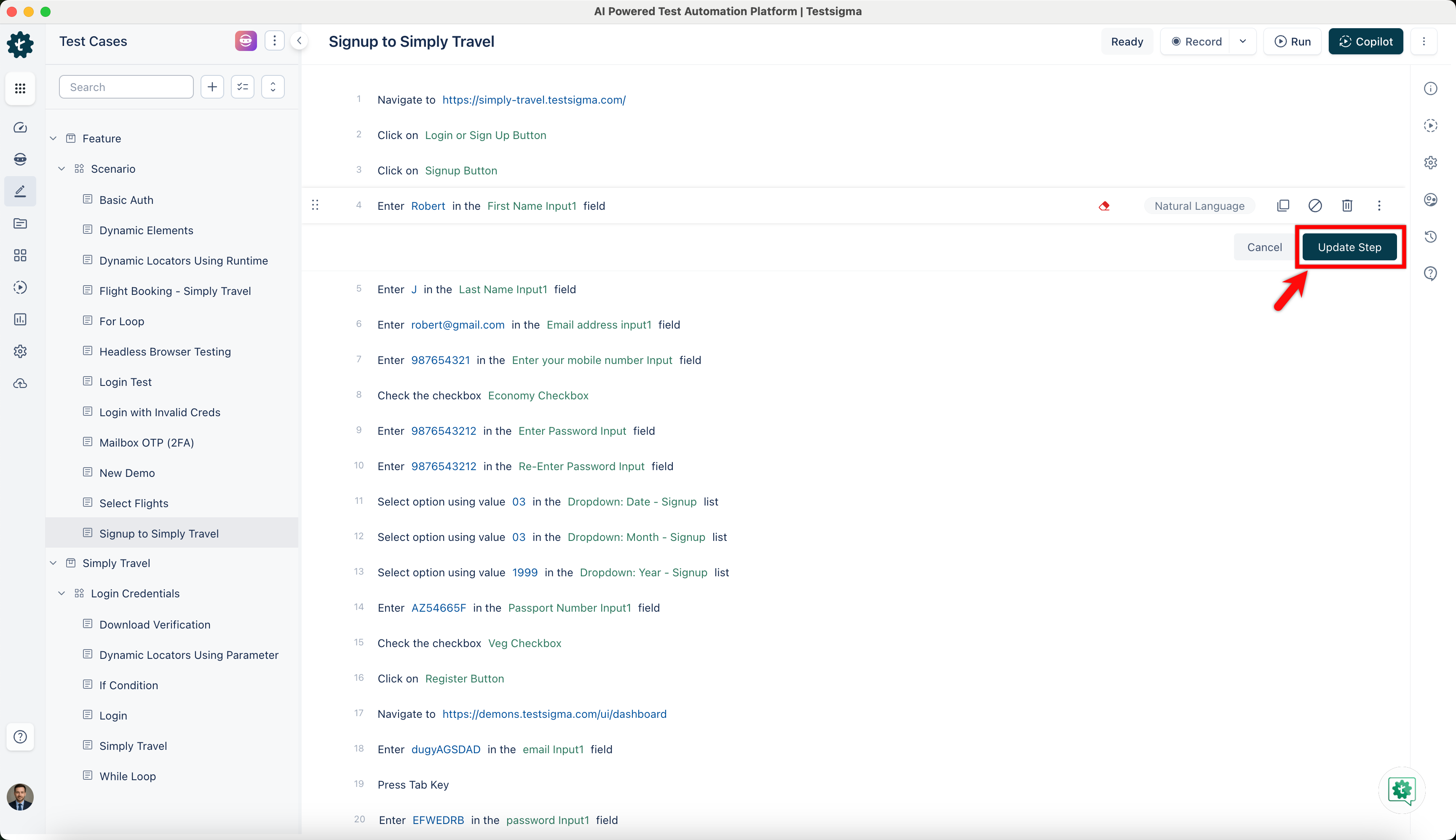Click First Name Input1 element name
Viewport: 1456px width, 840px height.
coord(531,206)
